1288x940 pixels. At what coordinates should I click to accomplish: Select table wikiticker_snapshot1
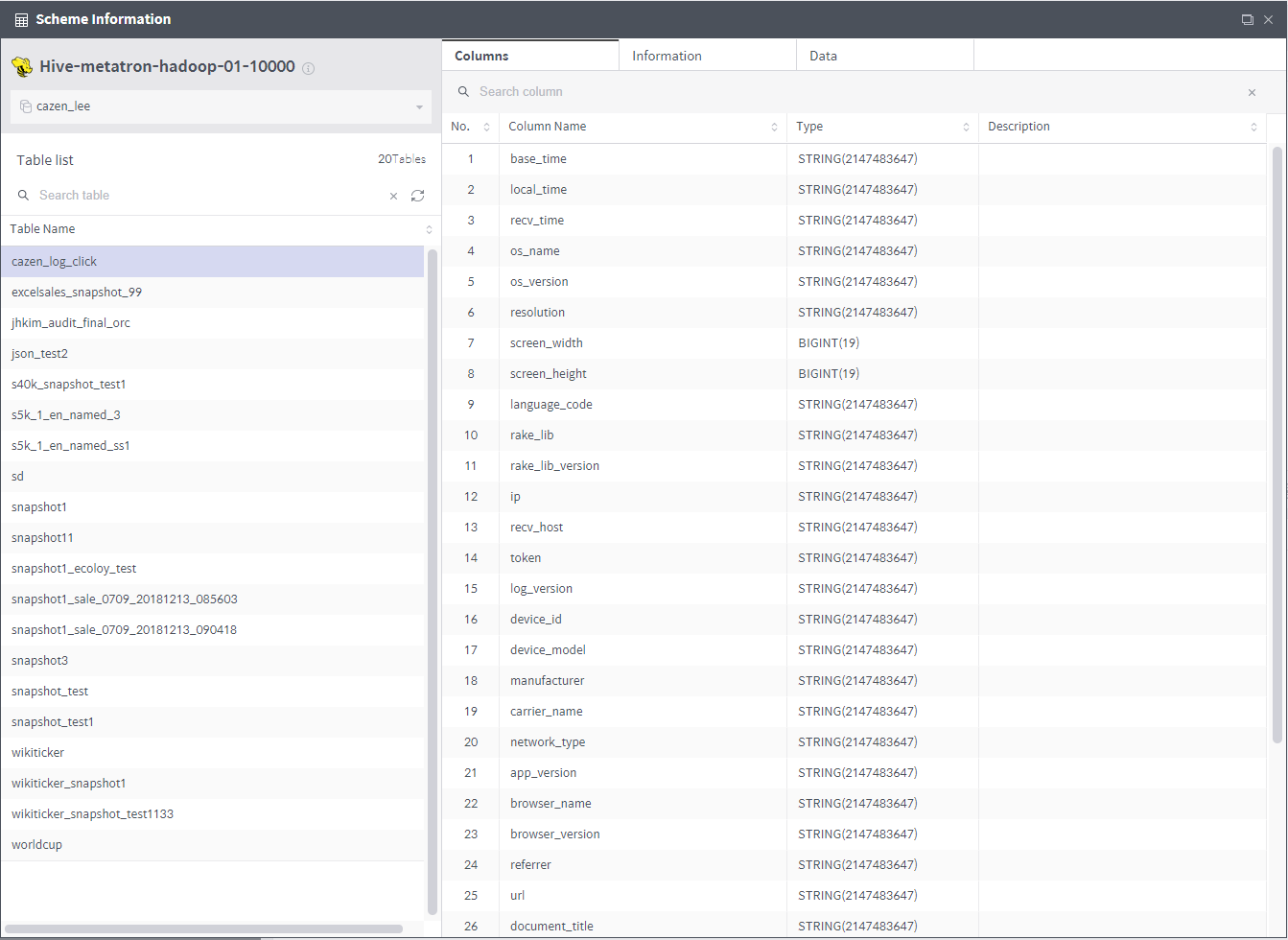212,784
